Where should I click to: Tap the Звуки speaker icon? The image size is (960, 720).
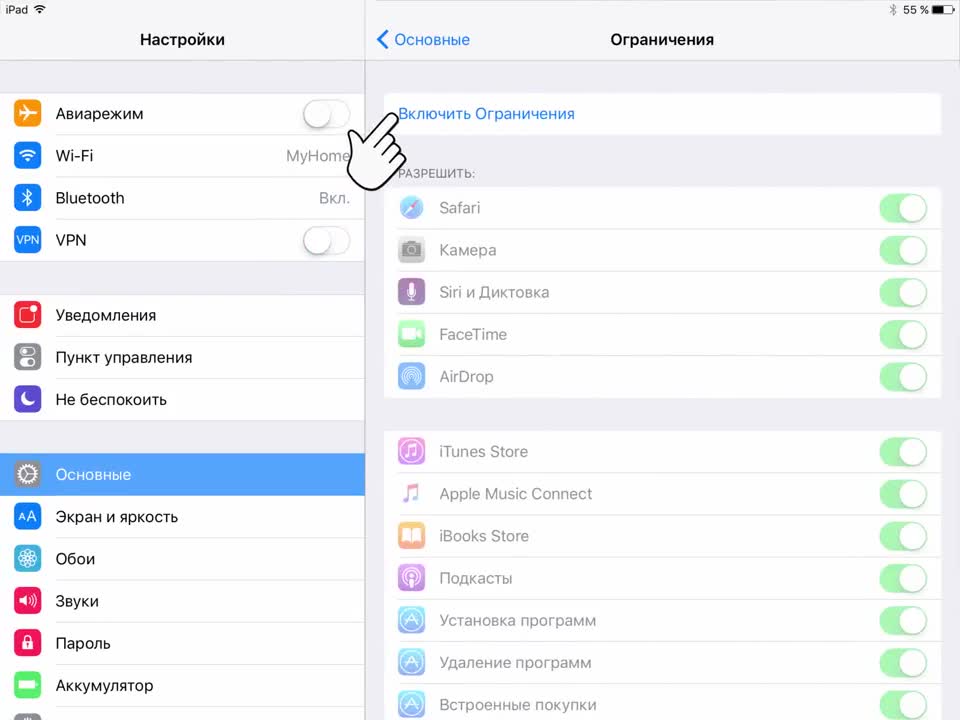(28, 601)
